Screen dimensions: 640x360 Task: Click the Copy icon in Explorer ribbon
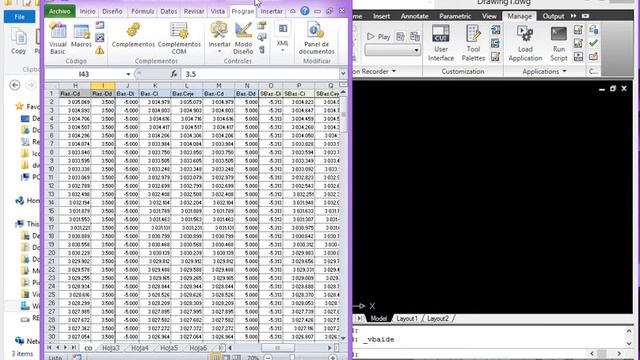point(18,41)
